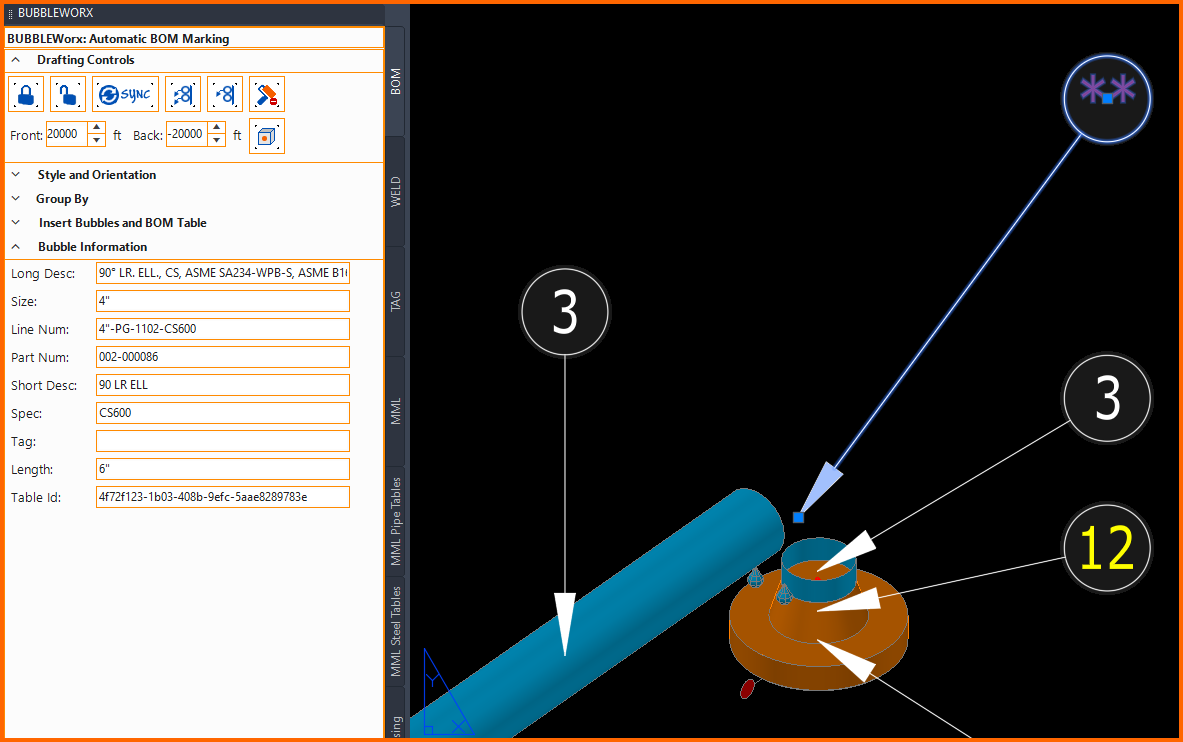Increase the Front value with up arrow
Screen dimensions: 1183x742
click(96, 127)
